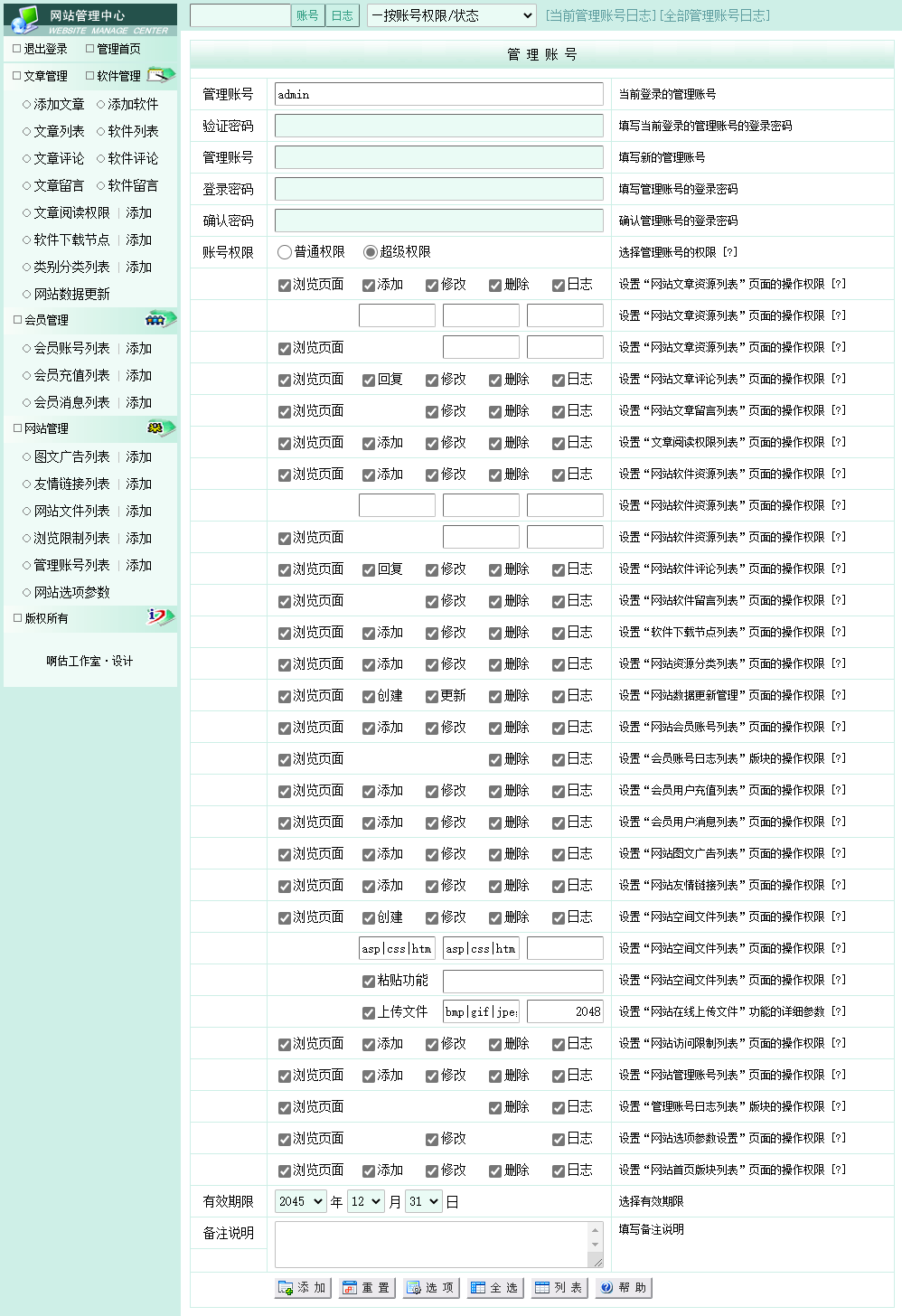This screenshot has height=1316, width=902.
Task: Open 会员管理 section in the sidebar
Action: tap(46, 319)
